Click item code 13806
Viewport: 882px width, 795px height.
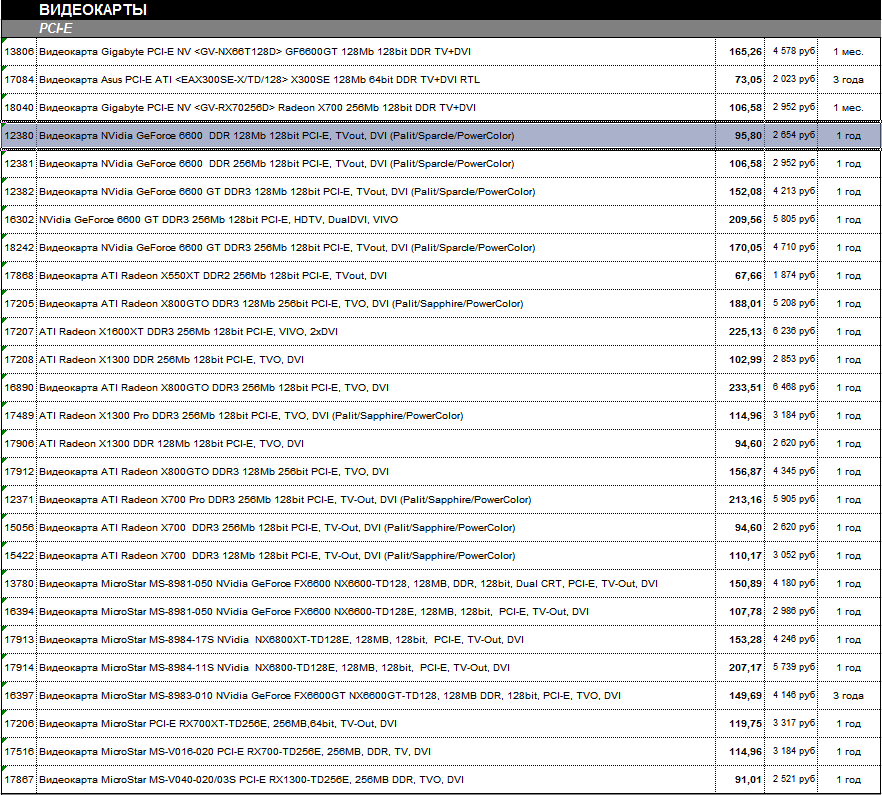(19, 52)
